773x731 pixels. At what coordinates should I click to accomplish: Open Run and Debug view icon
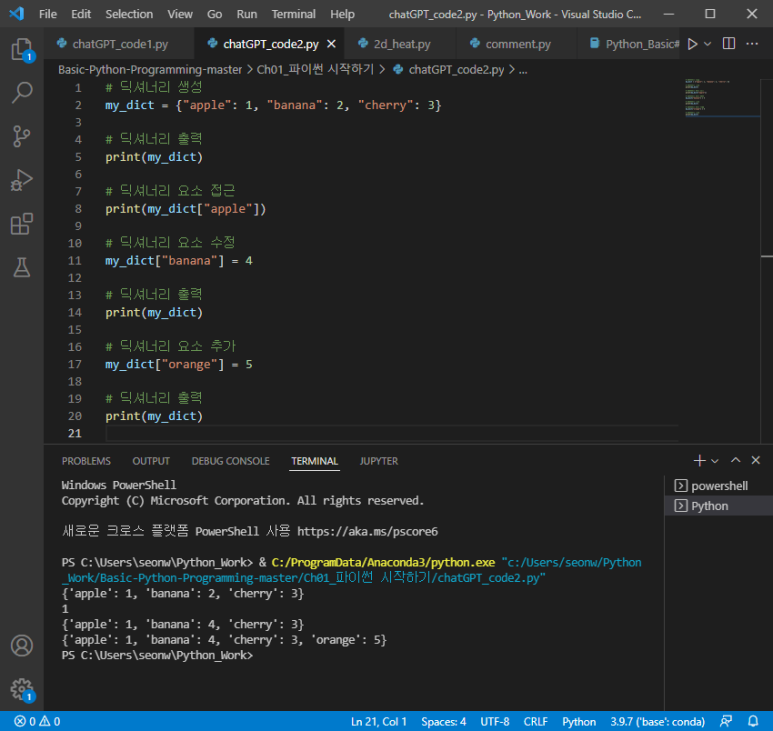point(22,180)
